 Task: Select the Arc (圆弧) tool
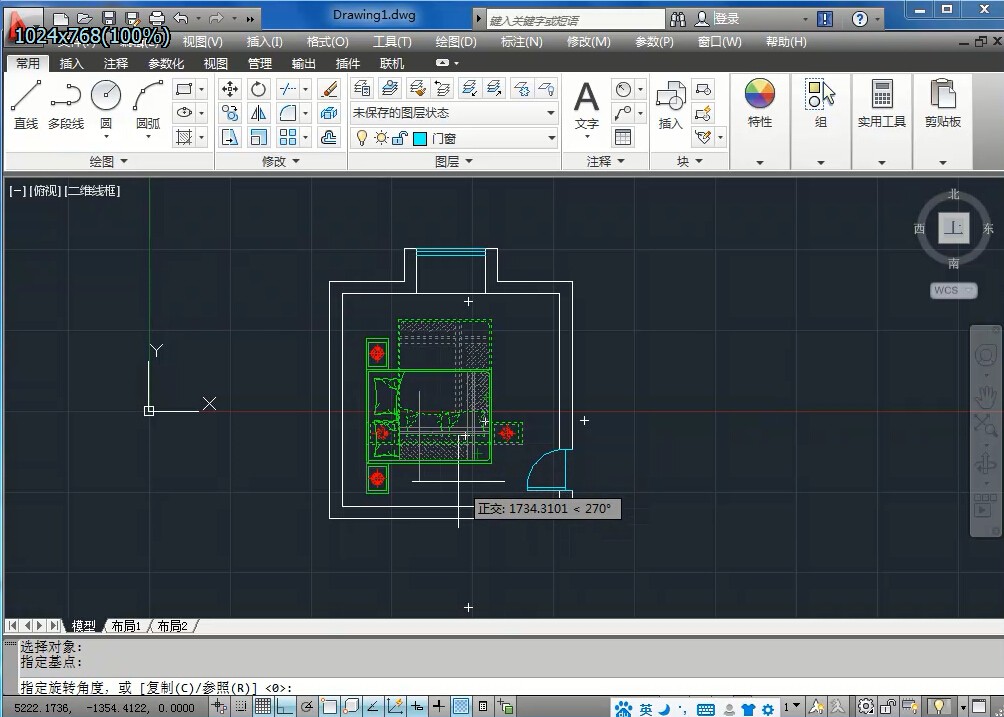pos(148,105)
